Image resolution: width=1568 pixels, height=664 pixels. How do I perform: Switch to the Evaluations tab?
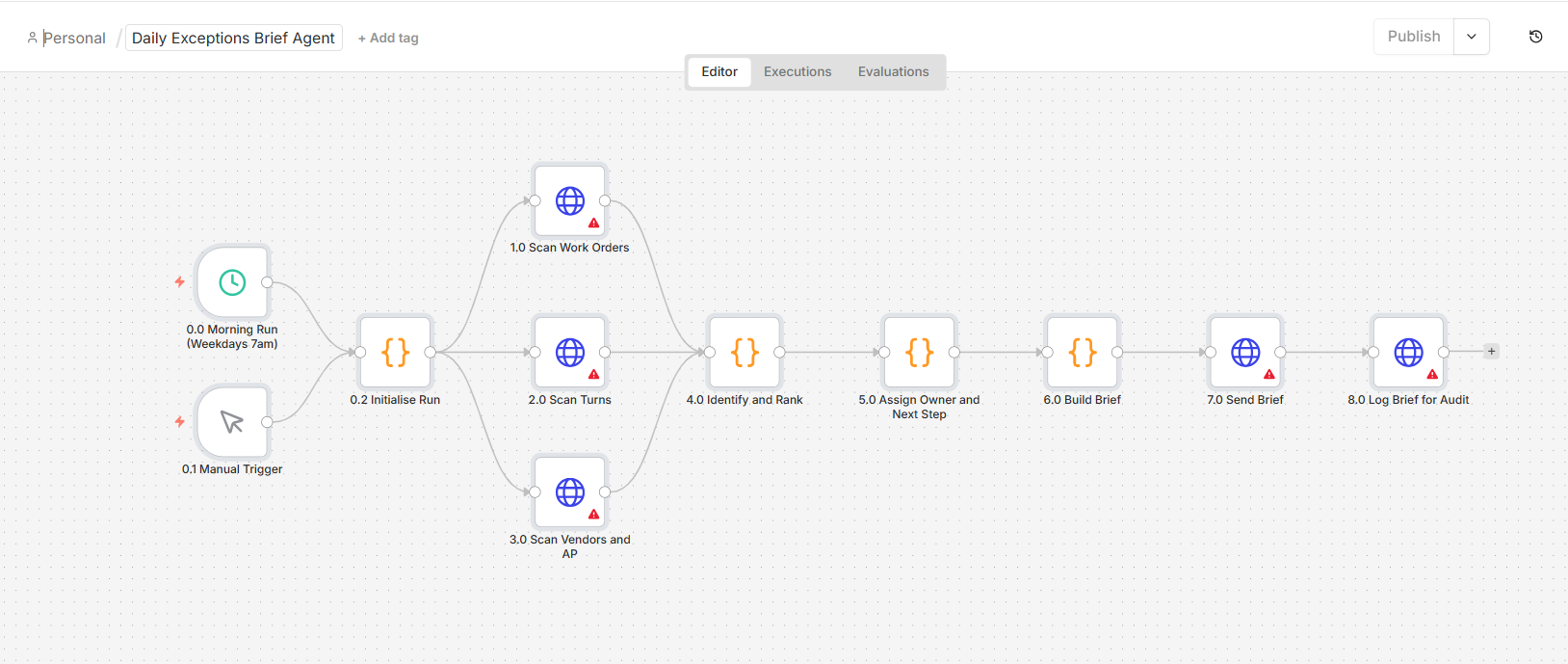coord(894,72)
